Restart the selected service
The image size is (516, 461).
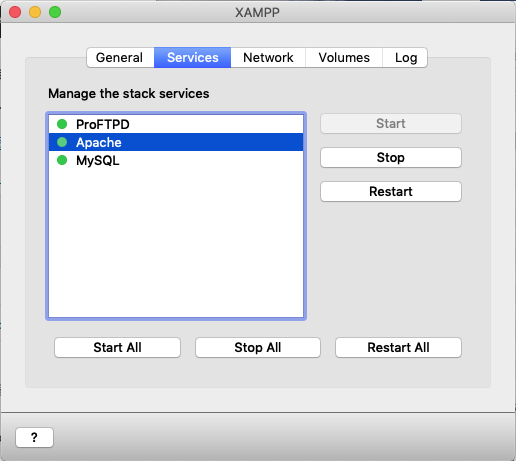391,191
